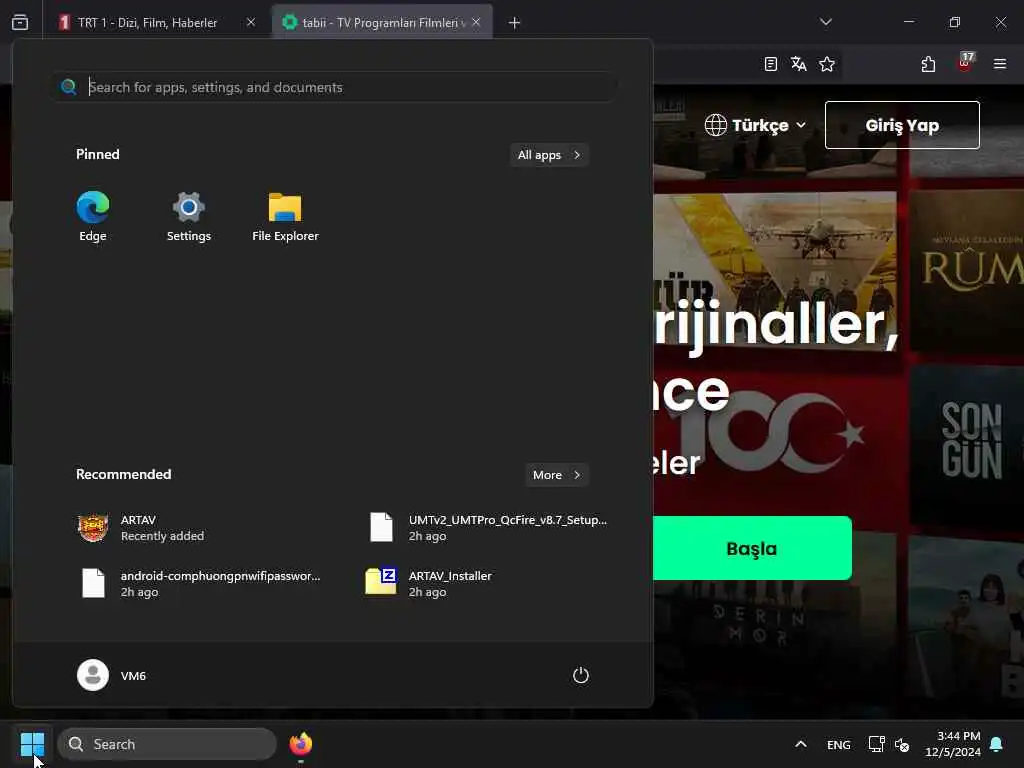Screen dimensions: 1024x768
Task: Click the Start menu search box
Action: tap(334, 87)
